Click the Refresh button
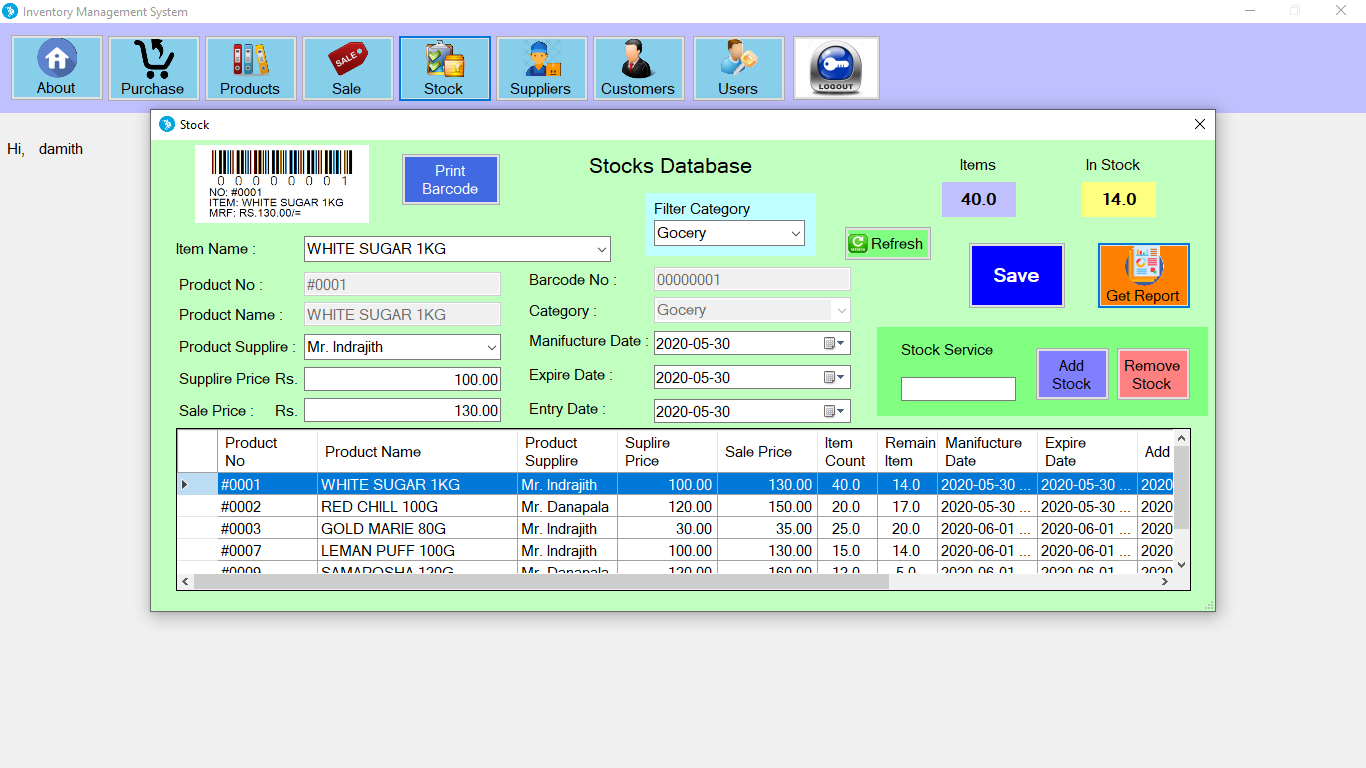This screenshot has height=768, width=1366. [x=886, y=243]
